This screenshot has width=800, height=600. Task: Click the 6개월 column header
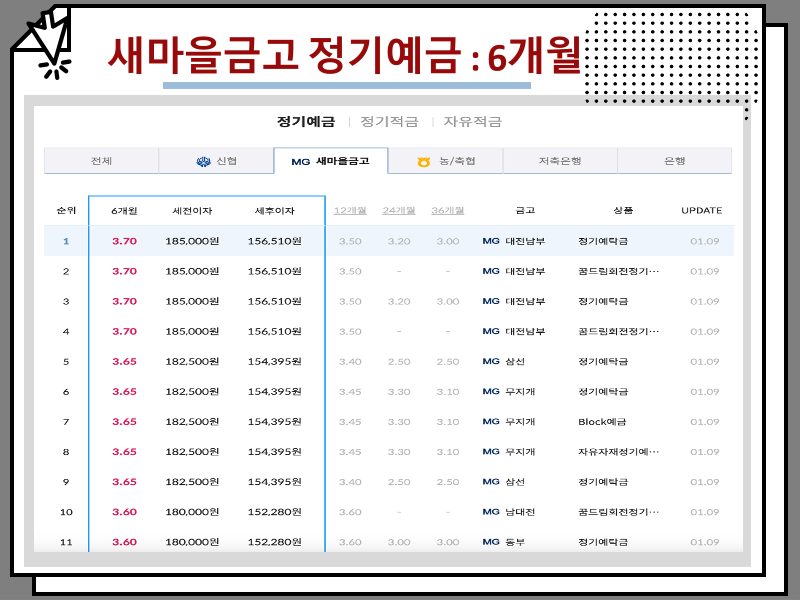point(124,211)
